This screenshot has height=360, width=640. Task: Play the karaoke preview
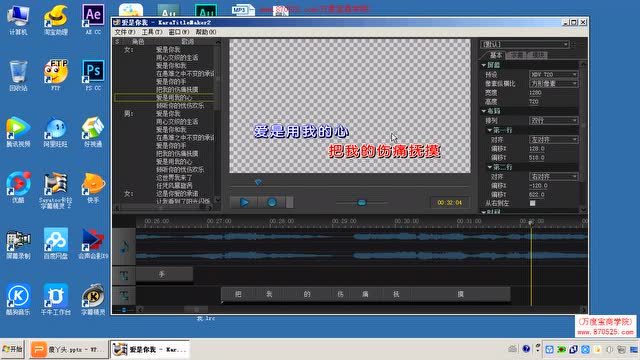click(244, 202)
